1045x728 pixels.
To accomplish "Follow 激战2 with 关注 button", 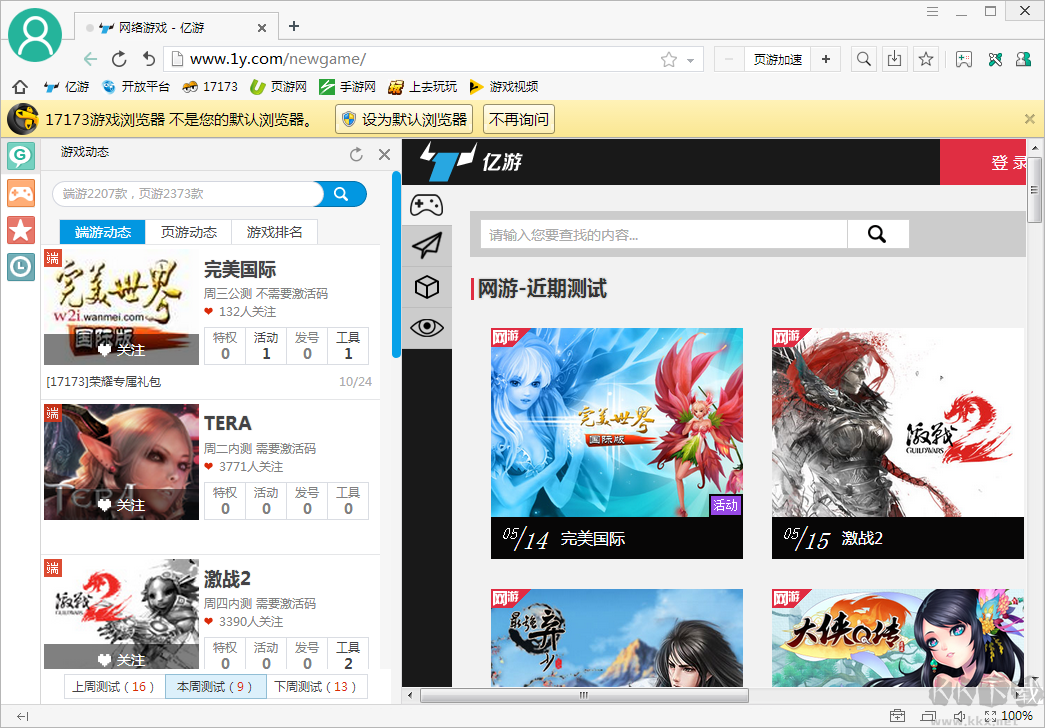I will [x=121, y=659].
